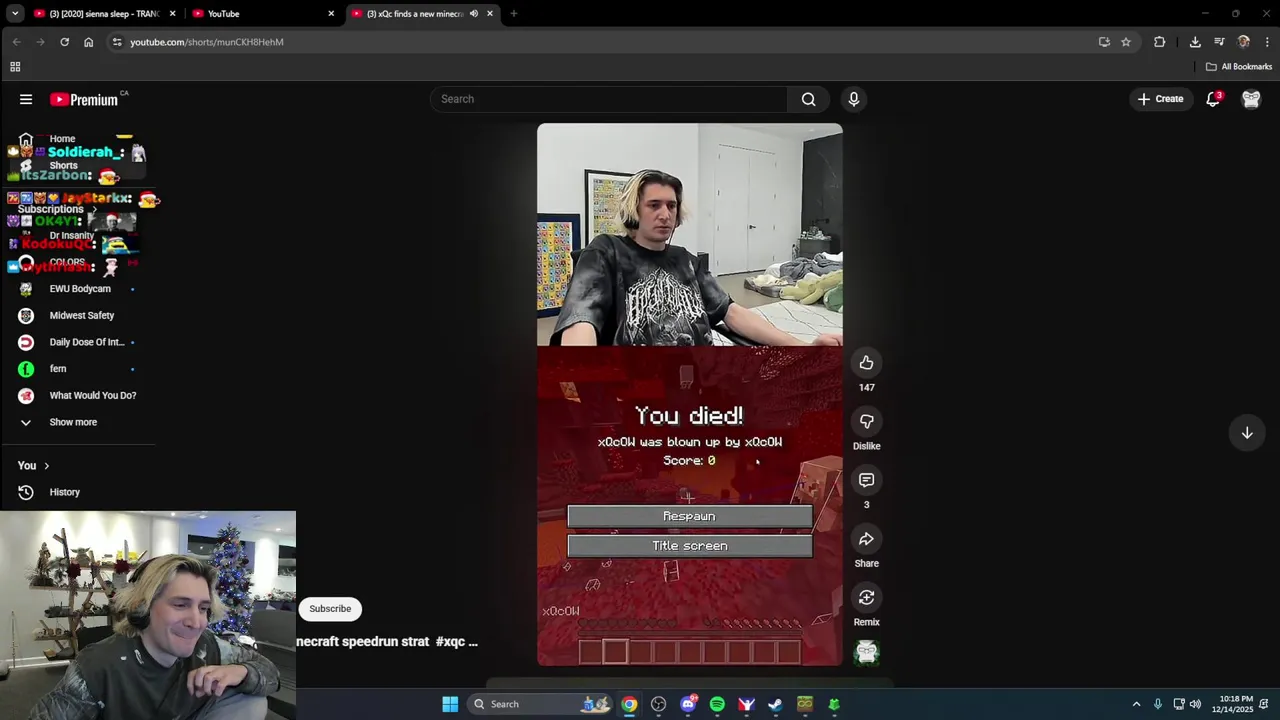Viewport: 1280px width, 720px height.
Task: Remix this Short
Action: [866, 597]
